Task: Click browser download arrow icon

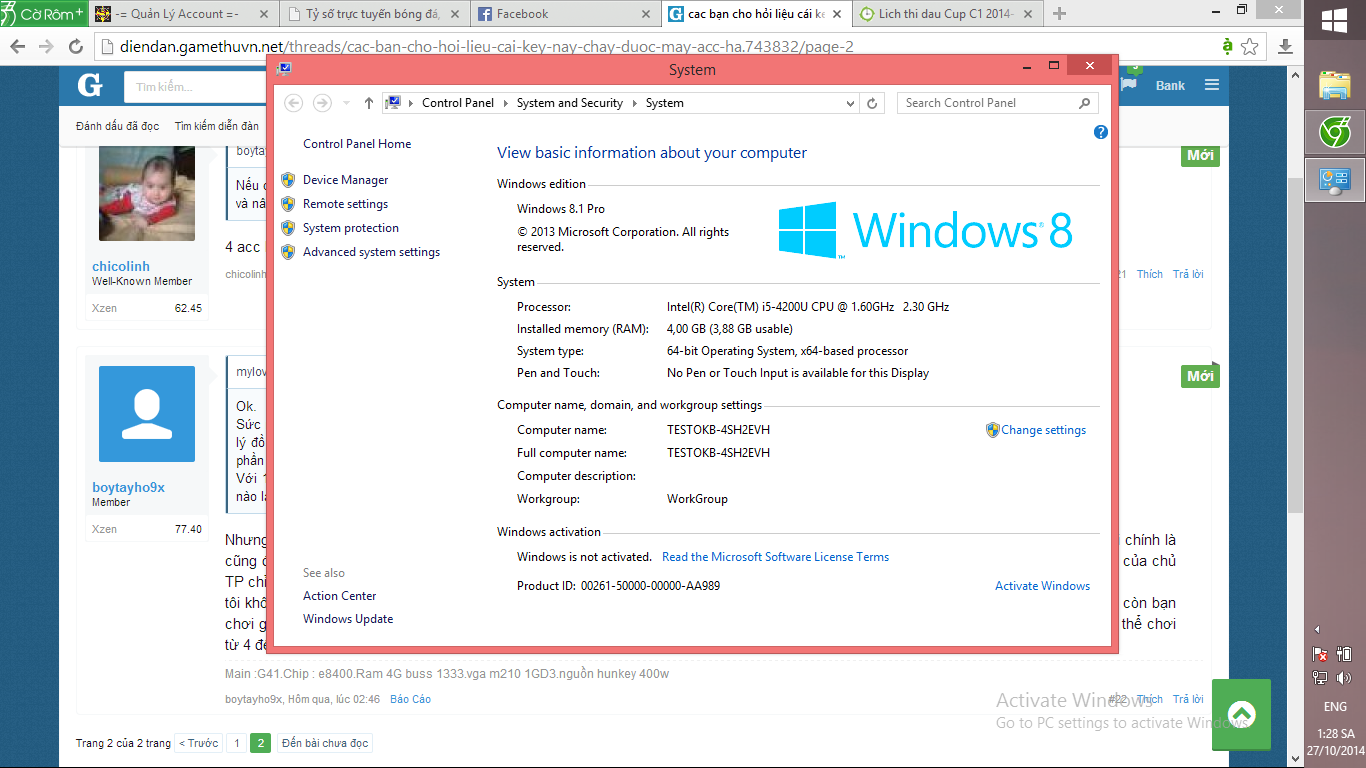Action: 1285,47
